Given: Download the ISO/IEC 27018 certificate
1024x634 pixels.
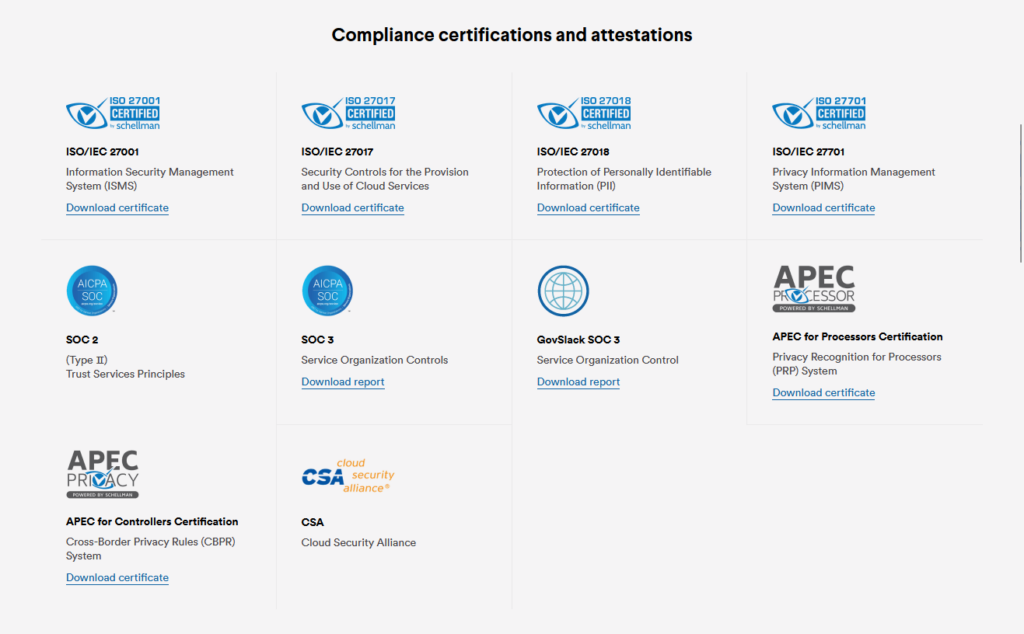Looking at the screenshot, I should (588, 208).
